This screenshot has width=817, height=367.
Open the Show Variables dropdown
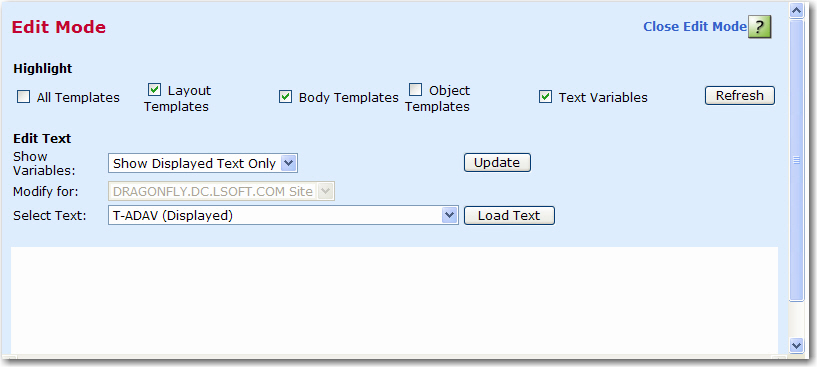(289, 163)
